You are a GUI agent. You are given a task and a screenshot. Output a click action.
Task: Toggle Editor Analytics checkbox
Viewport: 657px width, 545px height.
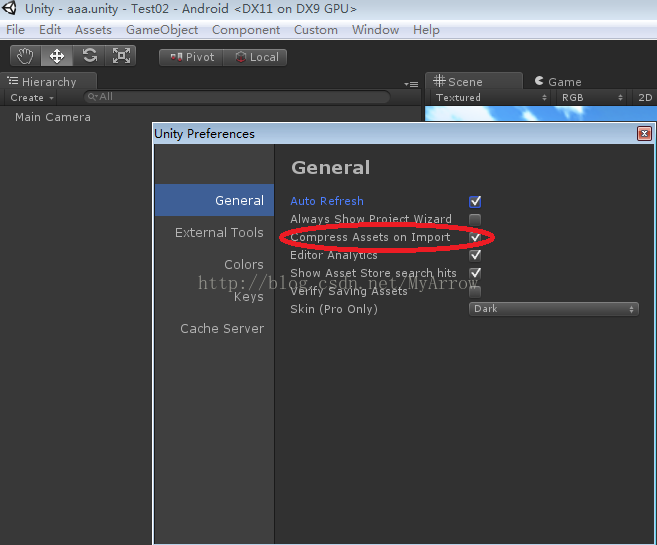point(475,256)
